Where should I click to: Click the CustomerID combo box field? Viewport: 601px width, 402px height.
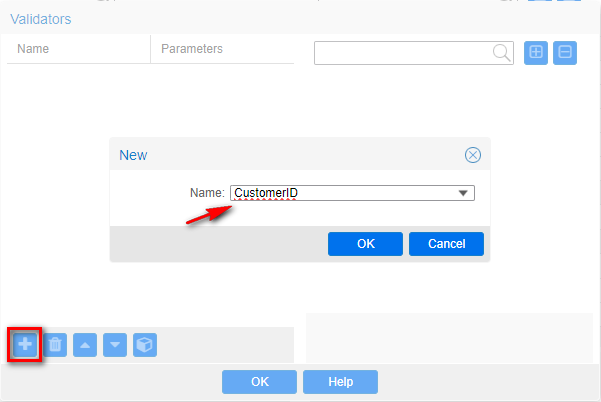tap(340, 193)
